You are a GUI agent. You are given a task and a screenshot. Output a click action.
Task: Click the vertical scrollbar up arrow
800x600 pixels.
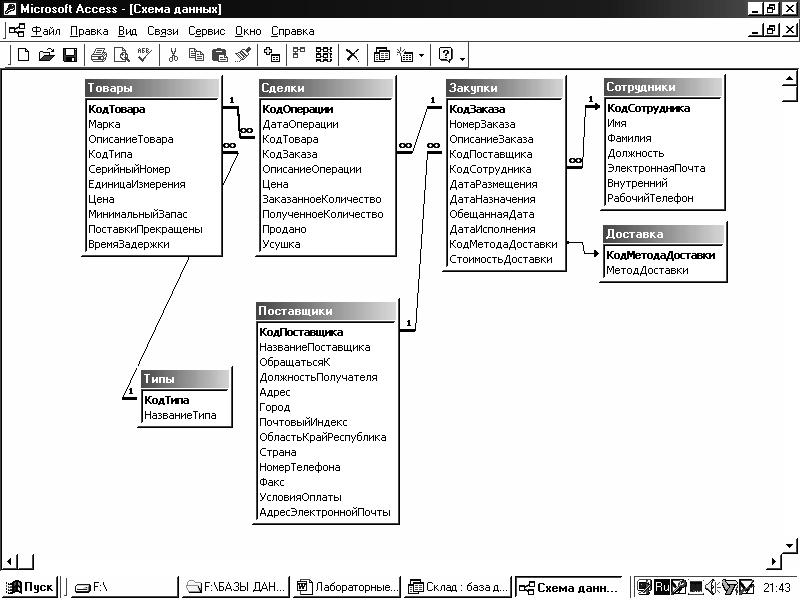tap(789, 79)
